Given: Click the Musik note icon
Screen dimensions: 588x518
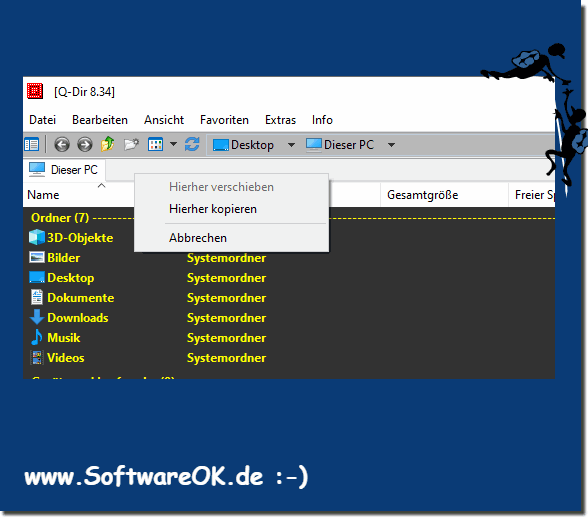Looking at the screenshot, I should click(x=37, y=337).
